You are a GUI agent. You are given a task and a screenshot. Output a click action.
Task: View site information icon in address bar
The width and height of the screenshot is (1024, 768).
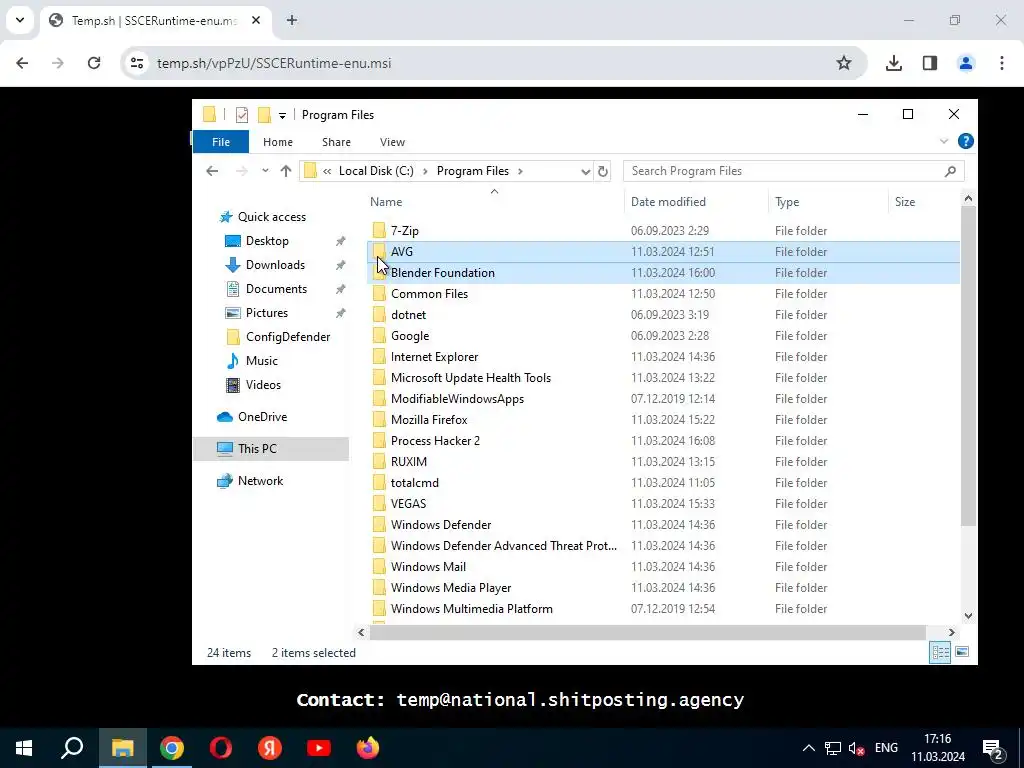pyautogui.click(x=136, y=63)
